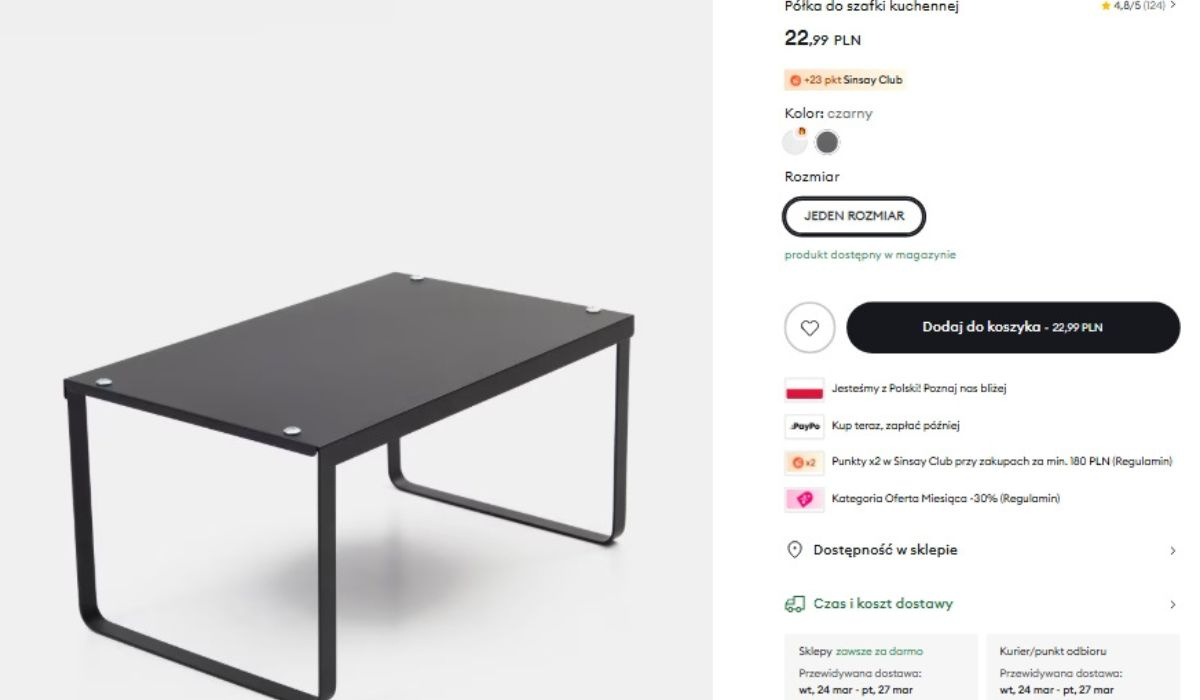
Task: Open Jesteśmy z Polski! Poznaj nas bliżej link
Action: click(911, 388)
